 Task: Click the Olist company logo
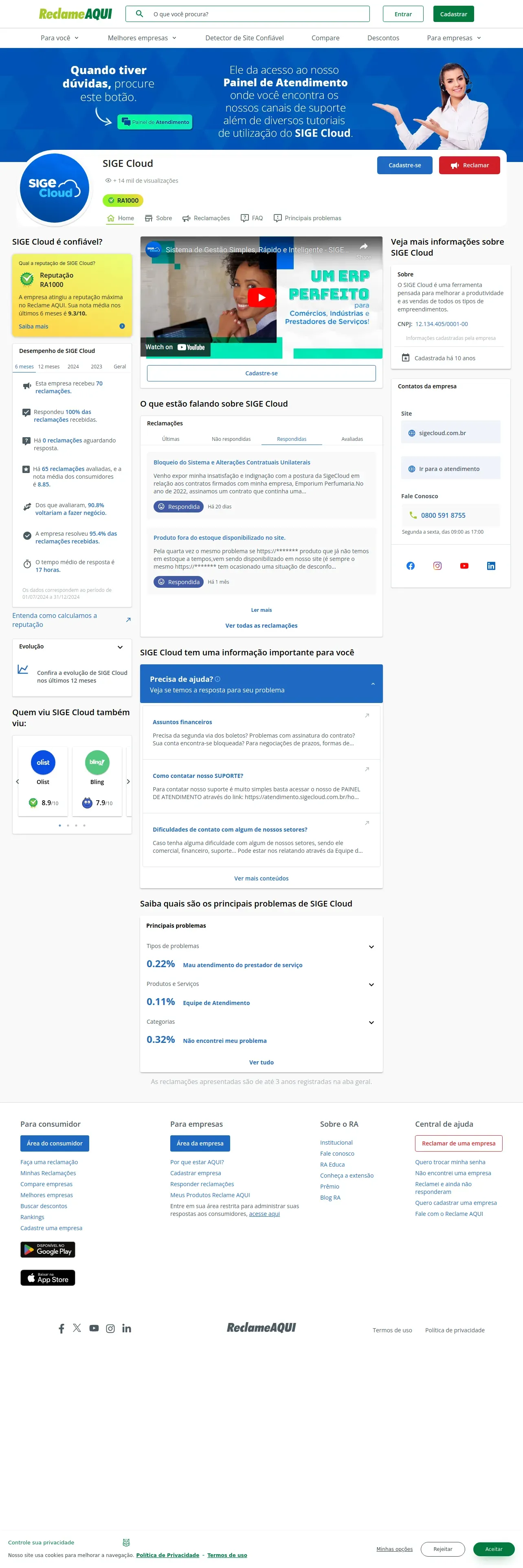[43, 762]
